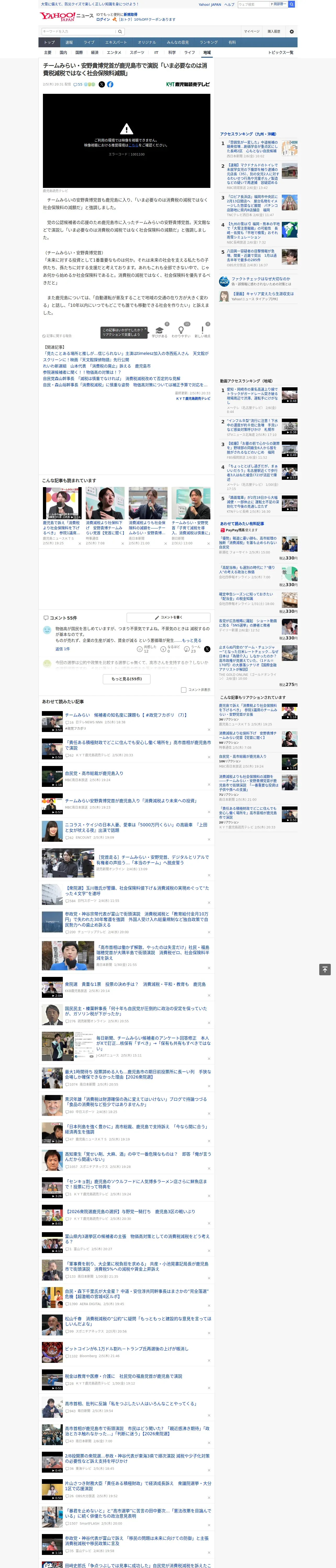
Task: Open article 自民党・高市総裁が鹿児島入り
Action: [x=94, y=774]
